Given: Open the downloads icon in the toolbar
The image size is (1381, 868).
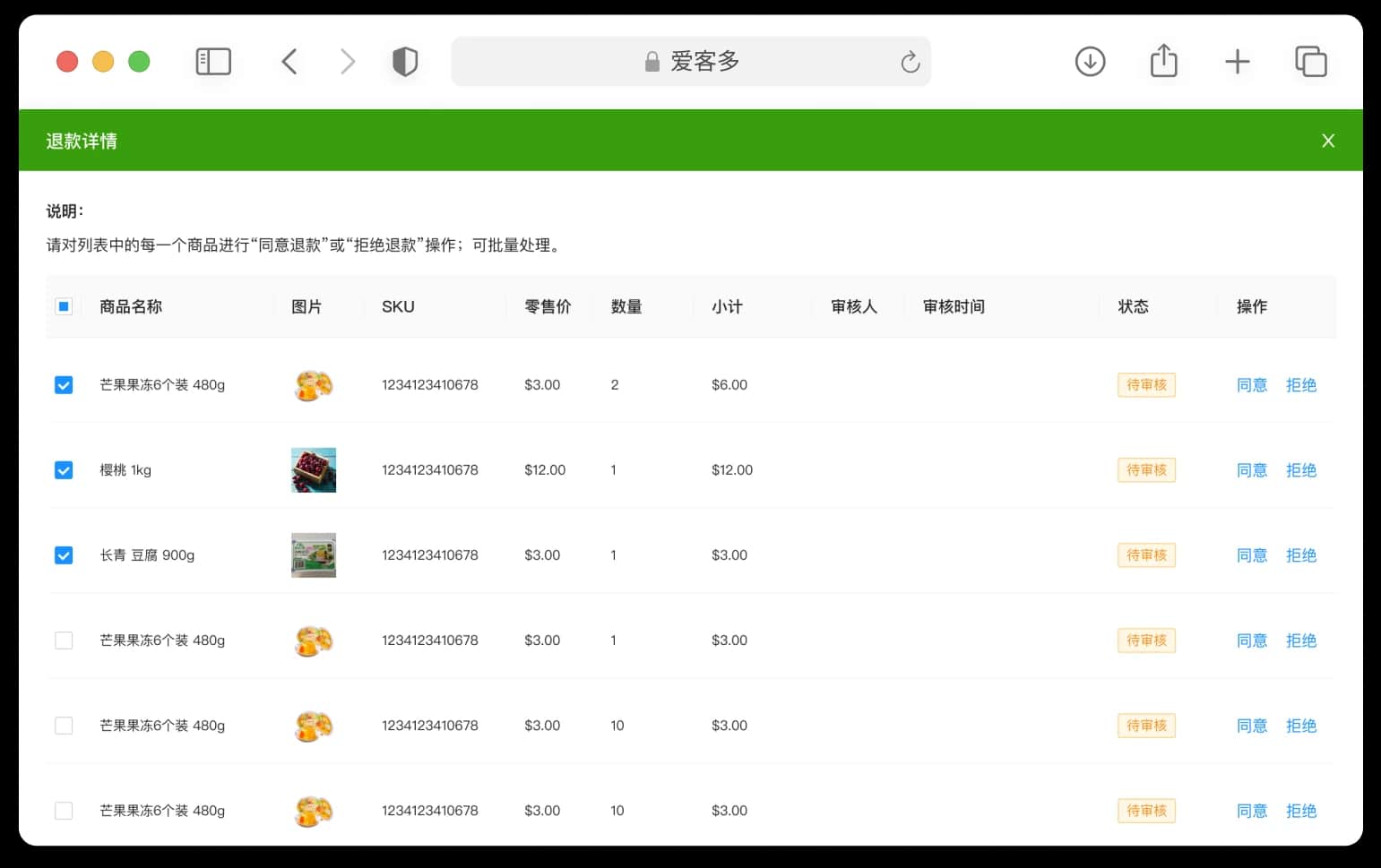Looking at the screenshot, I should [x=1090, y=62].
